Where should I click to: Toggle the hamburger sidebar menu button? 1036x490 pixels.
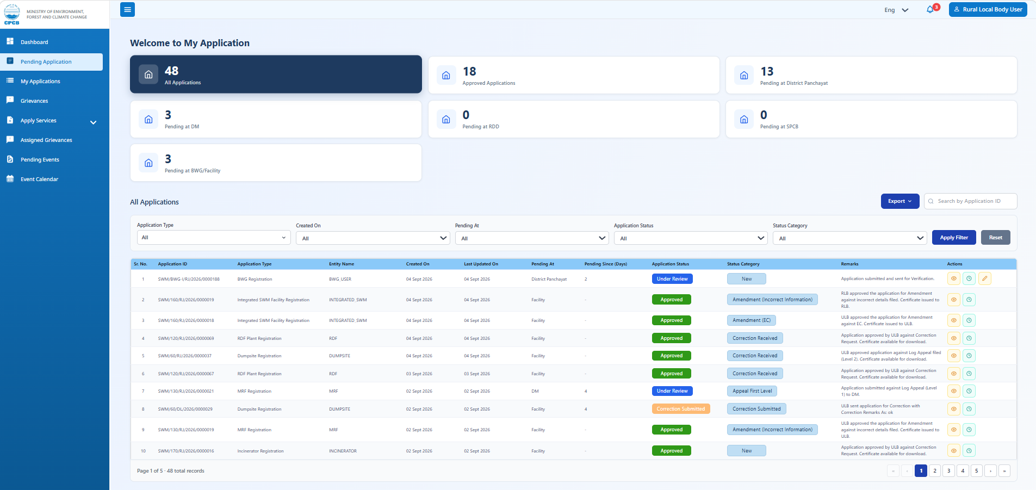[x=128, y=9]
